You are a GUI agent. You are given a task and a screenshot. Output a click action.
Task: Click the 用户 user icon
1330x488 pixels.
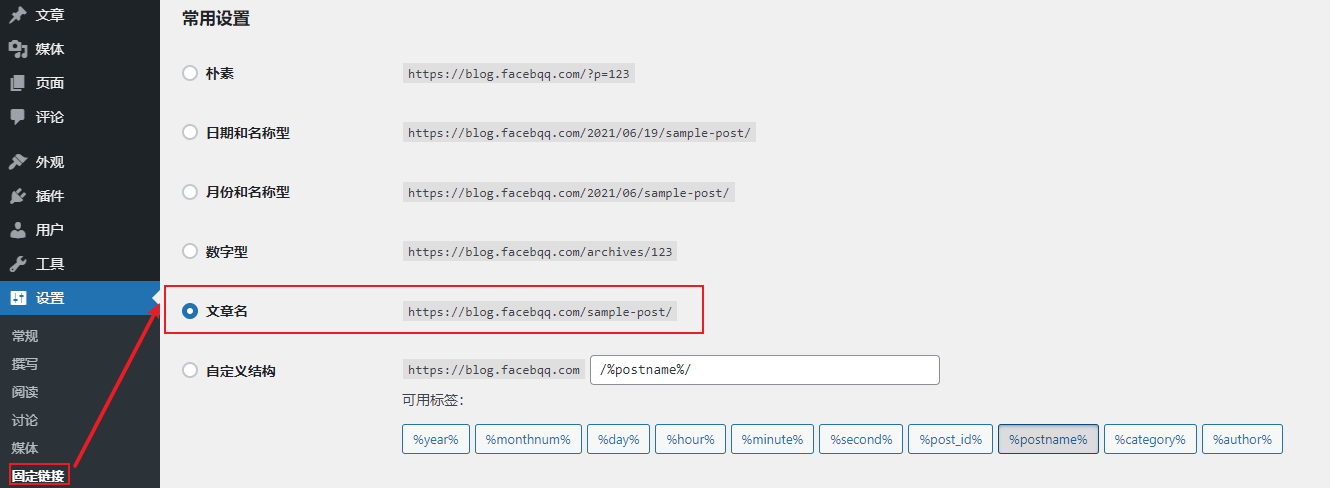[18, 230]
